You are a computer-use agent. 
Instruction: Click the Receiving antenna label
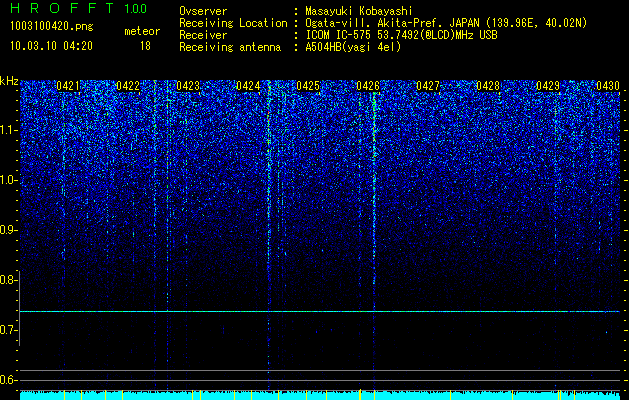point(230,47)
